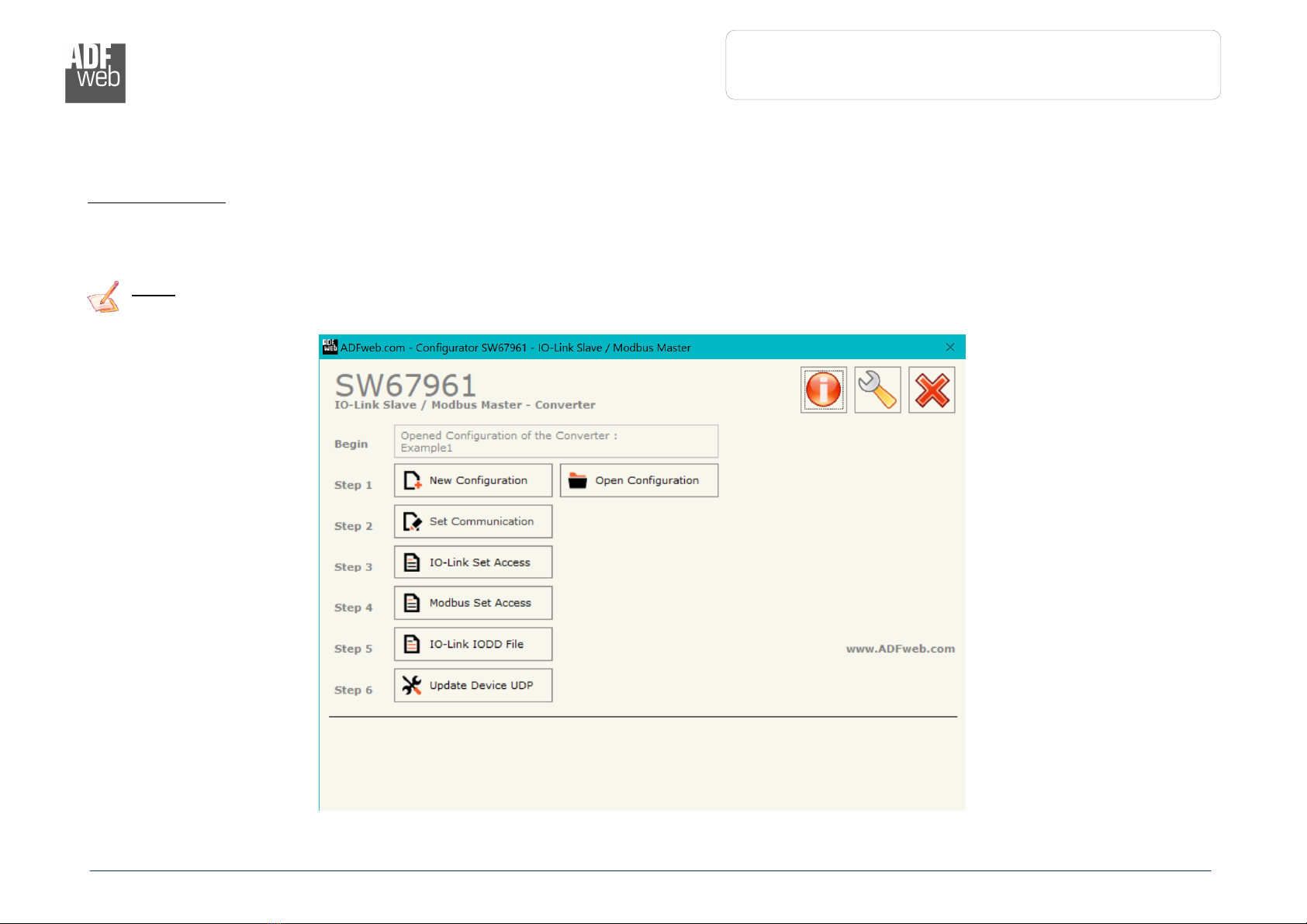The height and width of the screenshot is (924, 1307).
Task: Click the 'Step 4' label
Action: pyautogui.click(x=353, y=607)
